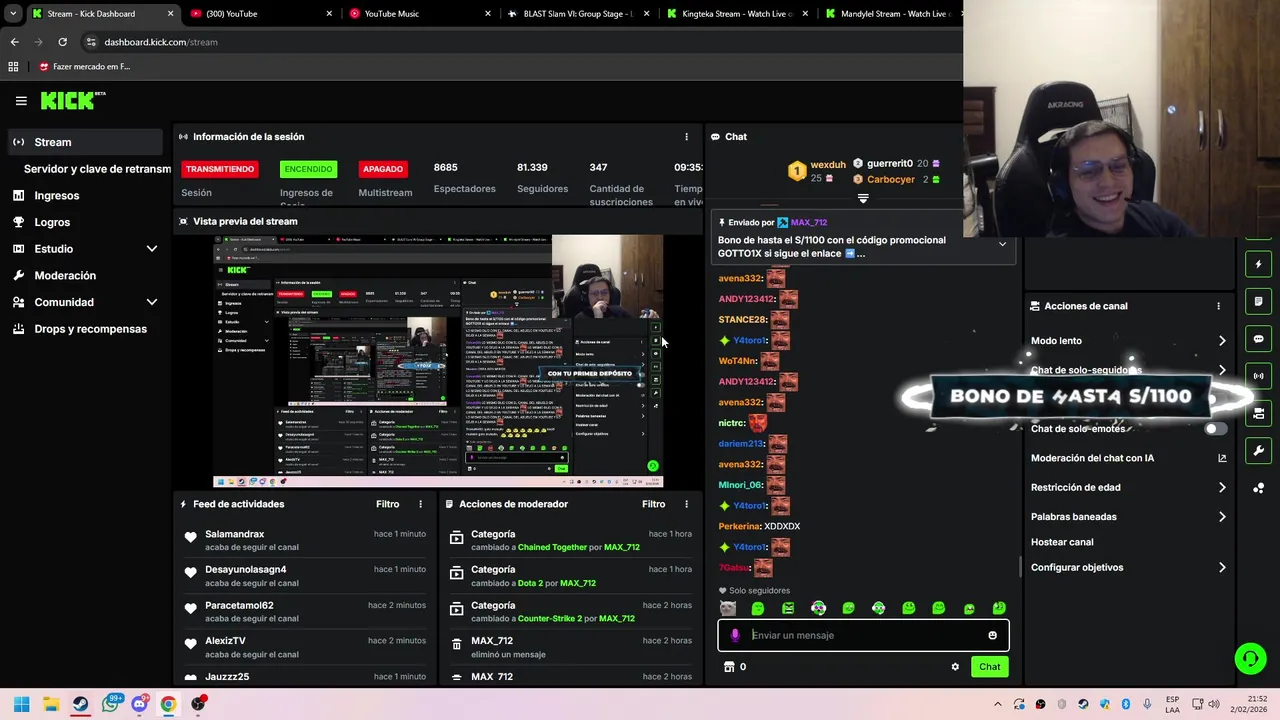
Task: Click the wrench icon in right sidebar
Action: (1259, 450)
